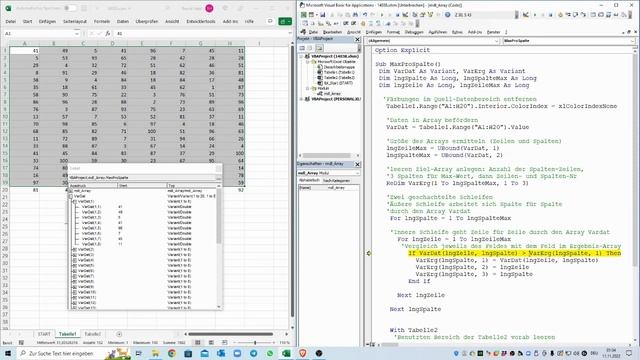Expand the formula bar chevron
Viewport: 640px width, 360px height.
(x=290, y=33)
